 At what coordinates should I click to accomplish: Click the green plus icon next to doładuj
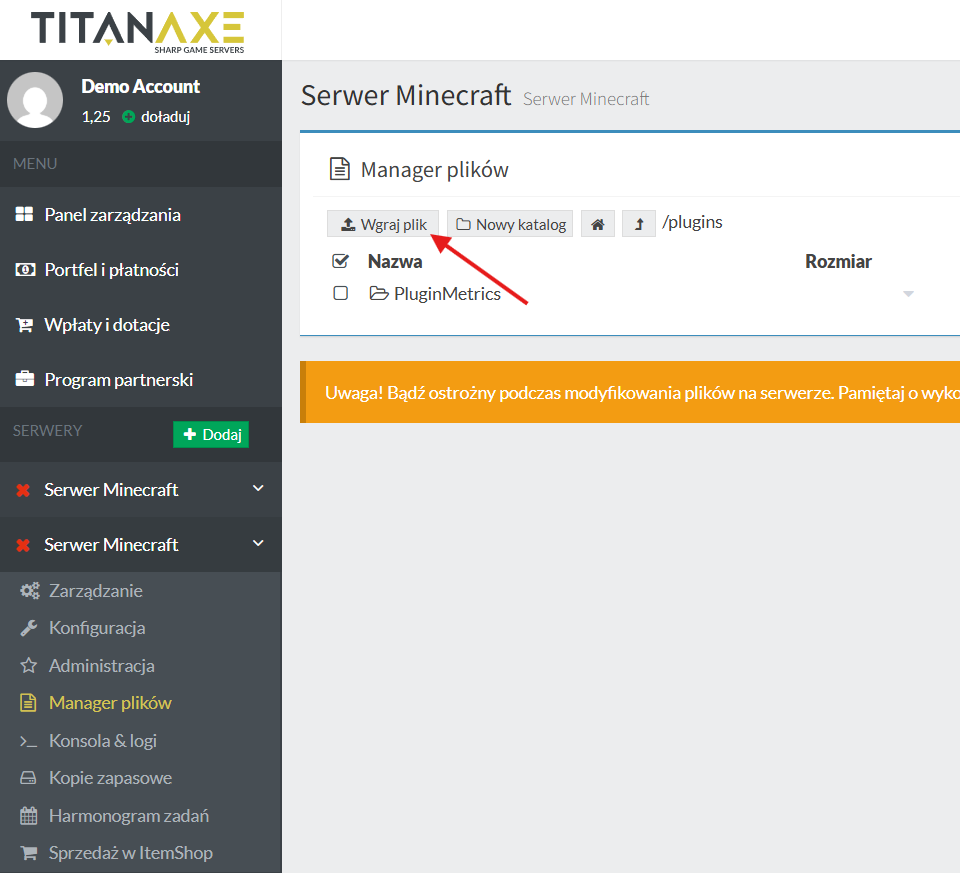[128, 117]
